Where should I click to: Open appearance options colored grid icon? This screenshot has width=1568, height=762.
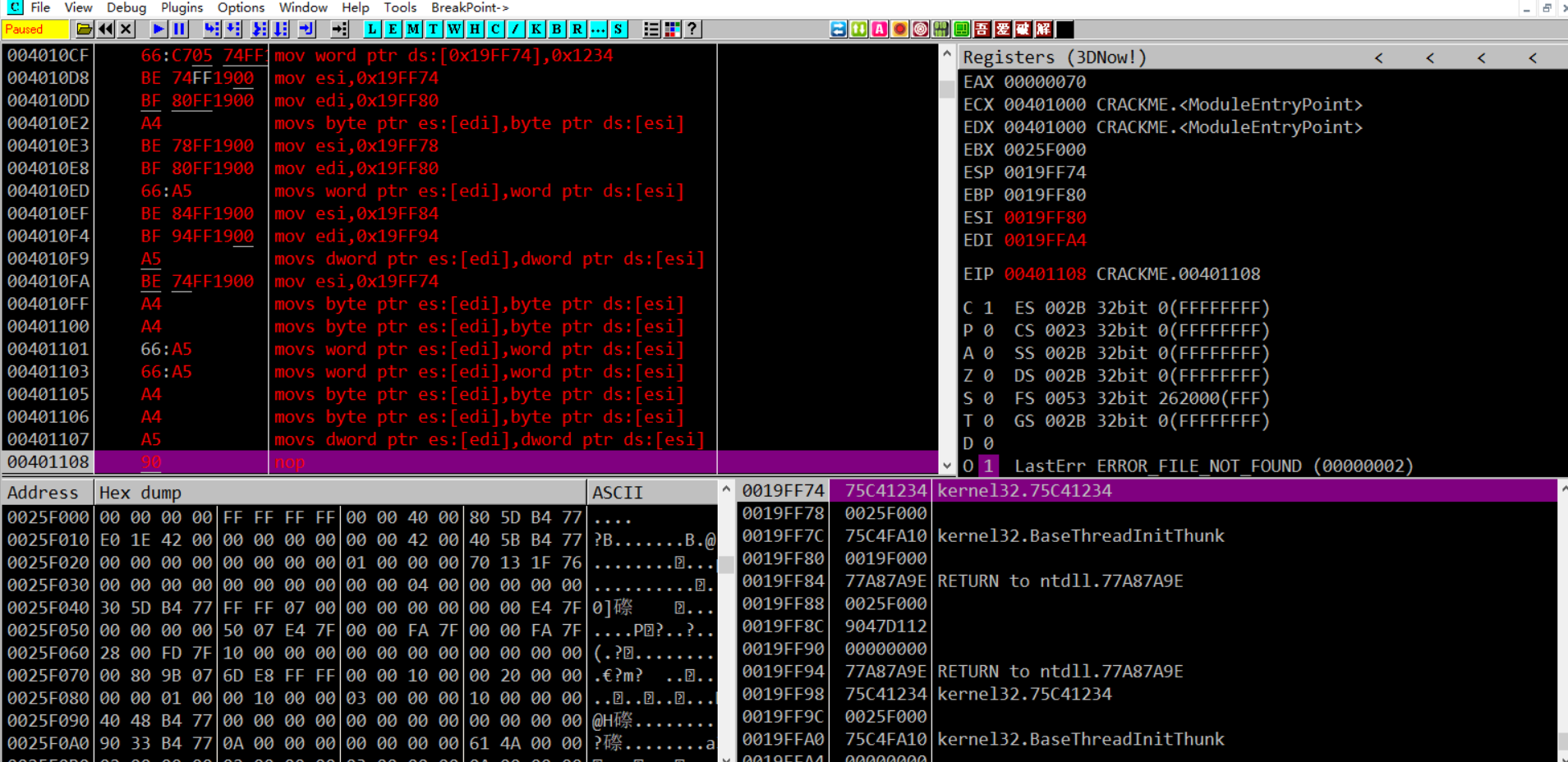click(x=672, y=30)
